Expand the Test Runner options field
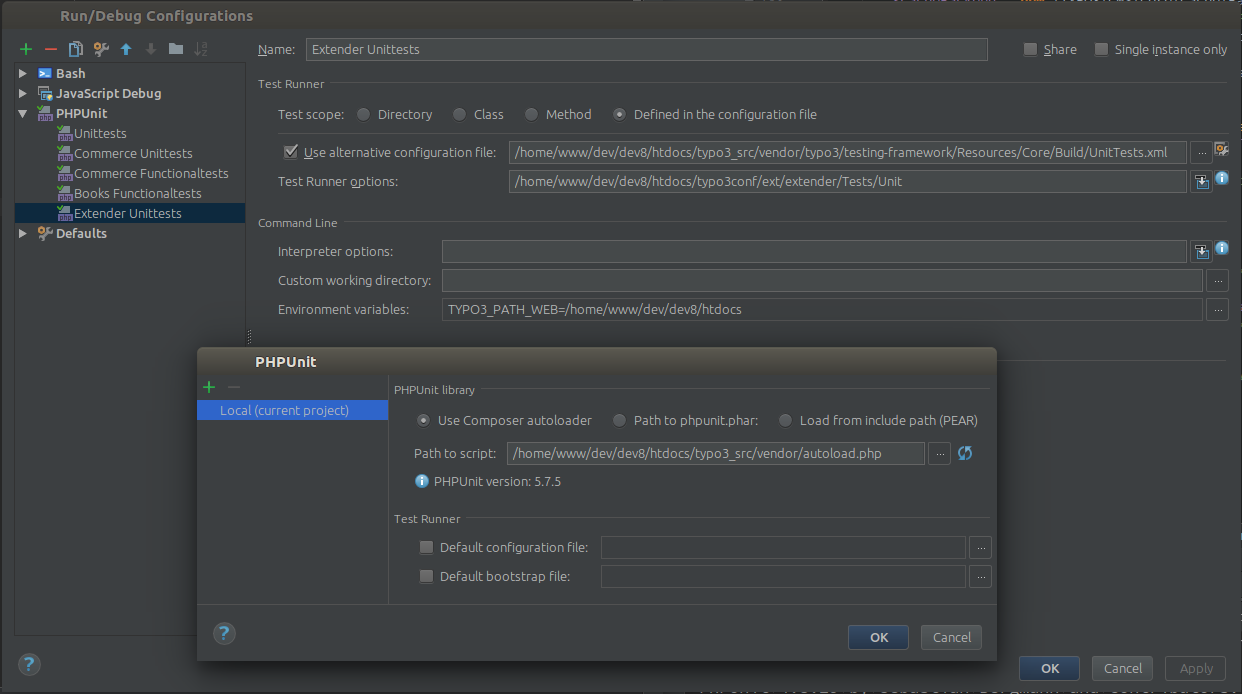1242x694 pixels. (x=1203, y=181)
